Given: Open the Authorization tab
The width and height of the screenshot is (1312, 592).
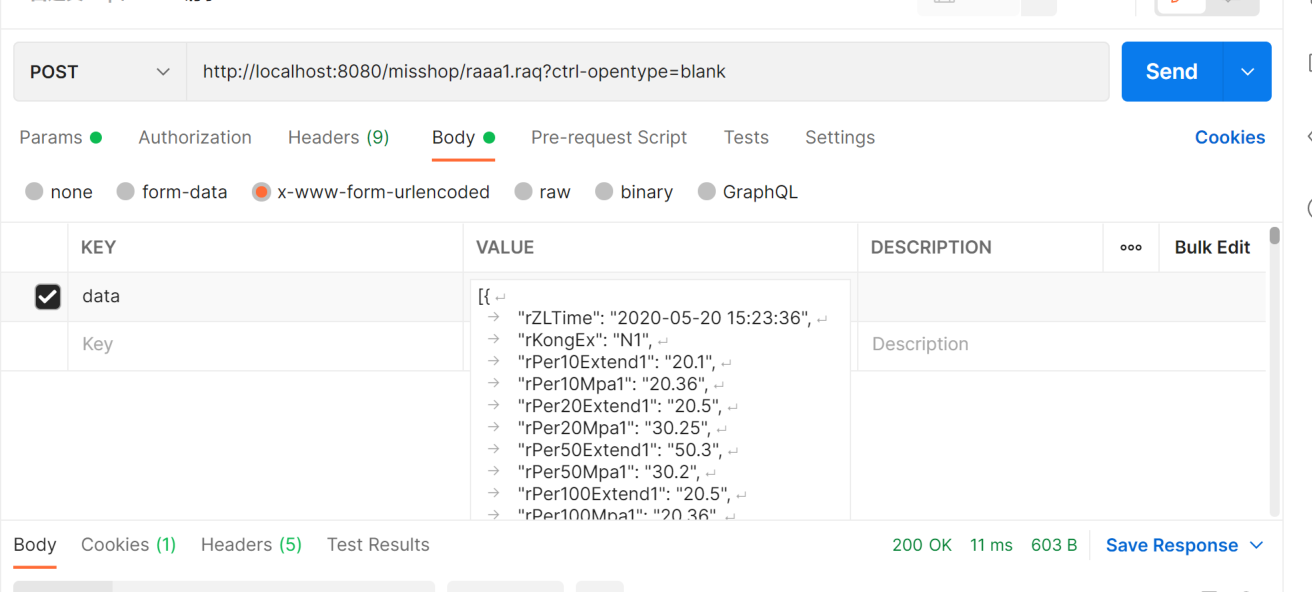Looking at the screenshot, I should pos(195,138).
